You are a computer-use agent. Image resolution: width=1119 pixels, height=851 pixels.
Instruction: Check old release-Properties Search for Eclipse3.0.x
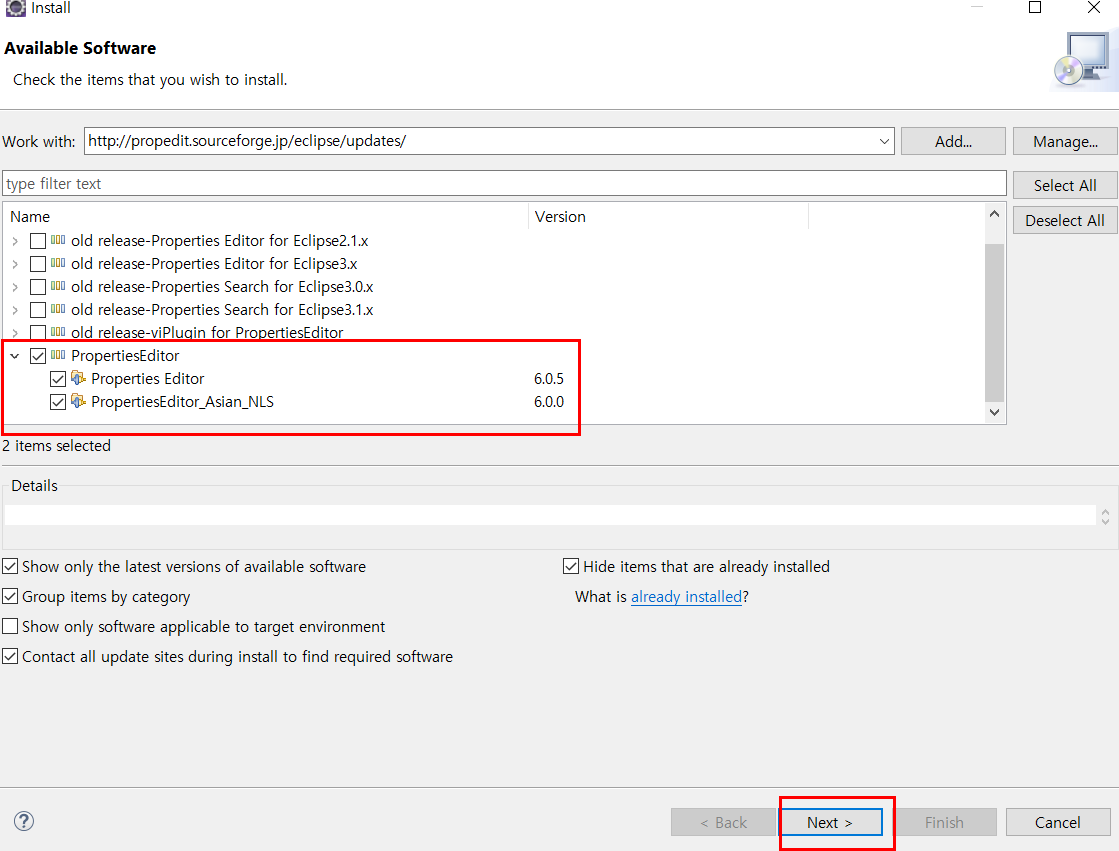coord(38,287)
